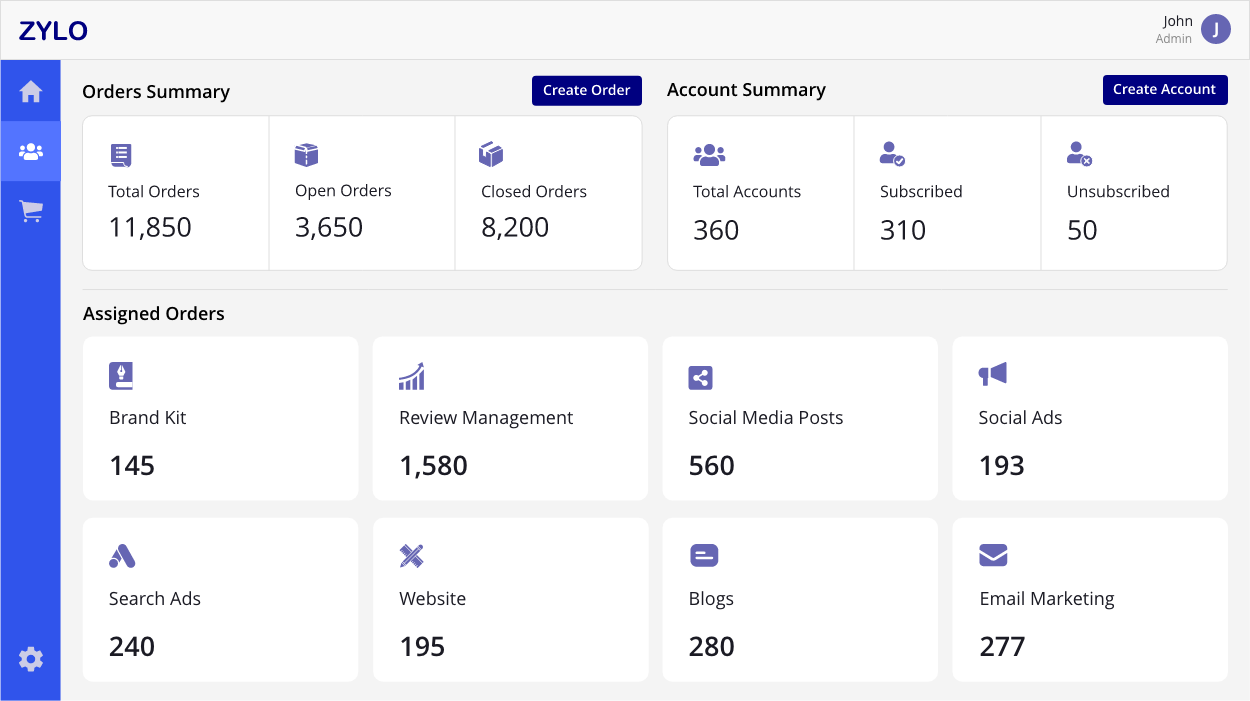Open John's profile avatar

[1215, 29]
